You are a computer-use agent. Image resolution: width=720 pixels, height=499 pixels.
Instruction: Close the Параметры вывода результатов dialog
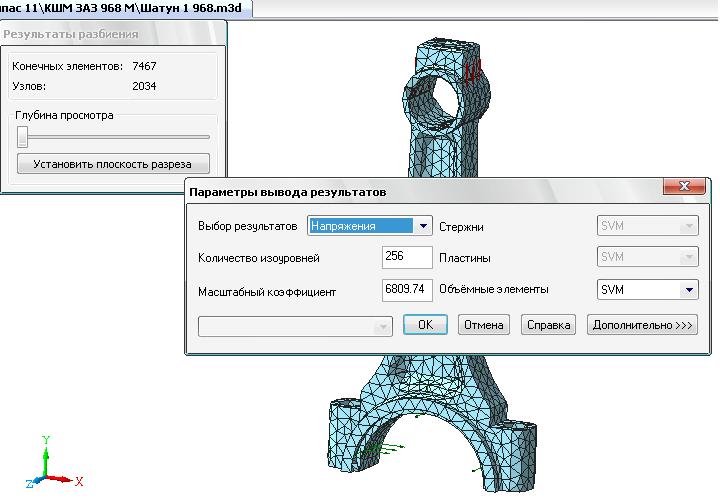point(684,186)
